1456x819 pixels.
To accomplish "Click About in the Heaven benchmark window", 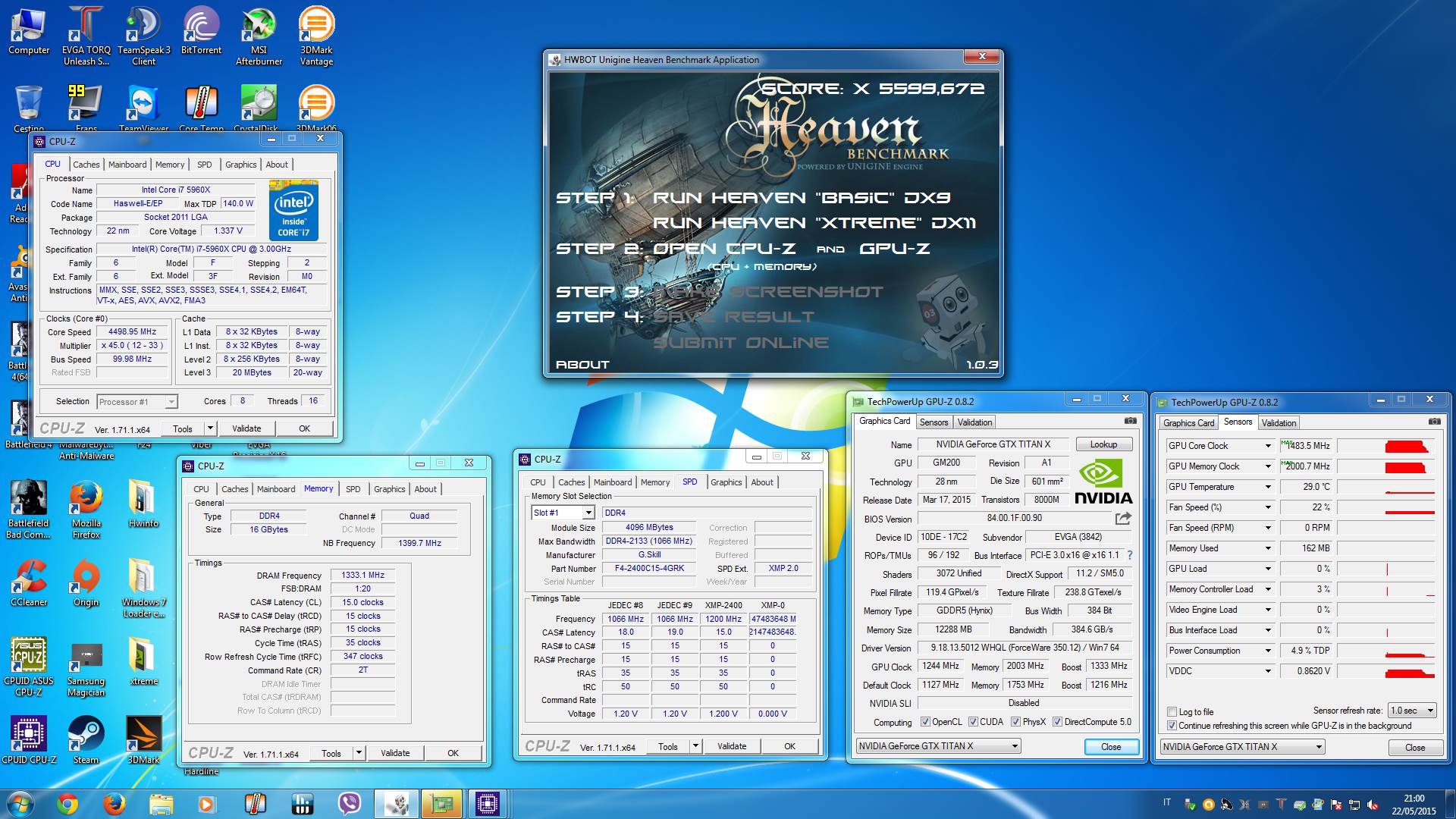I will click(x=582, y=365).
